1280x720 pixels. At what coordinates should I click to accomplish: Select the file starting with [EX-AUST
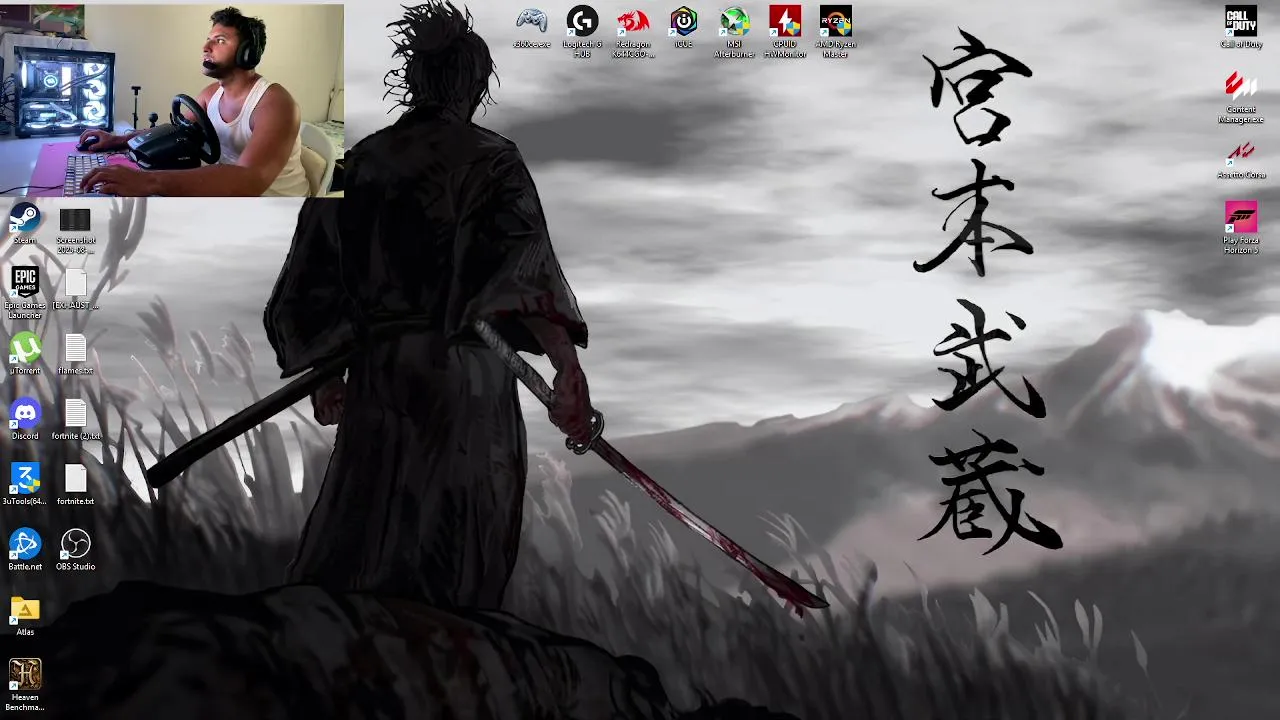tap(75, 290)
